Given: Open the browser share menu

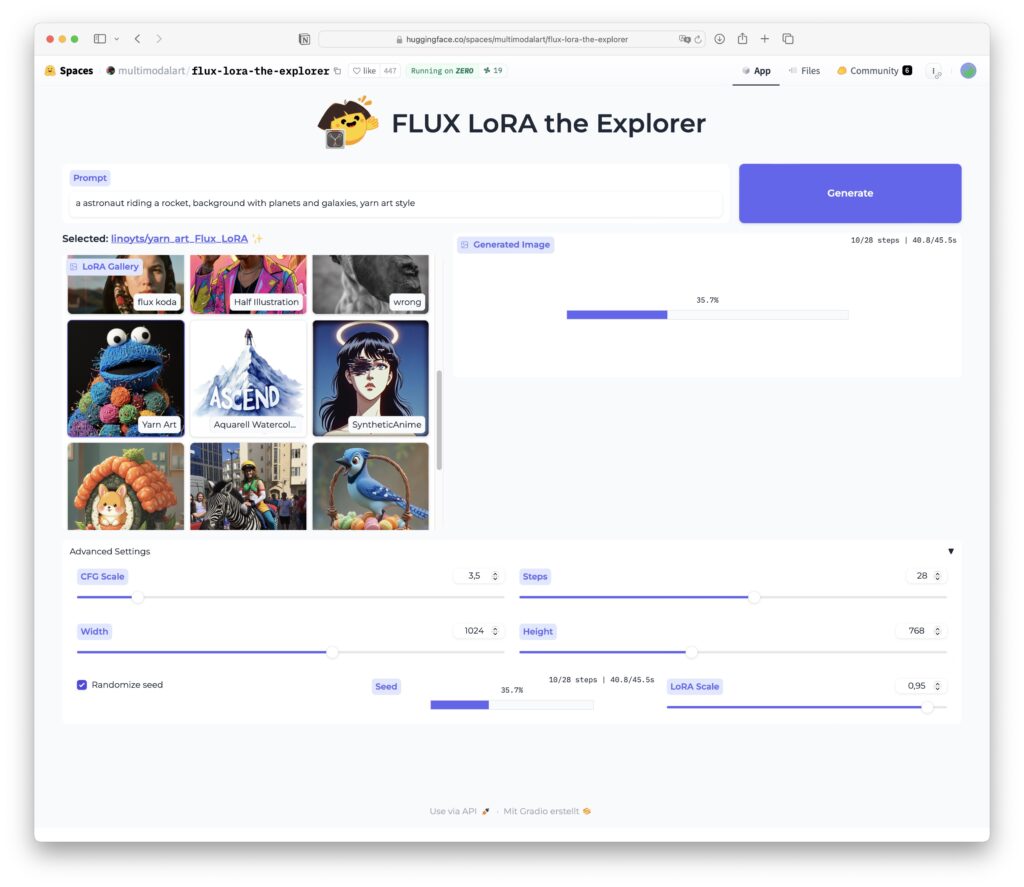Looking at the screenshot, I should pyautogui.click(x=742, y=39).
